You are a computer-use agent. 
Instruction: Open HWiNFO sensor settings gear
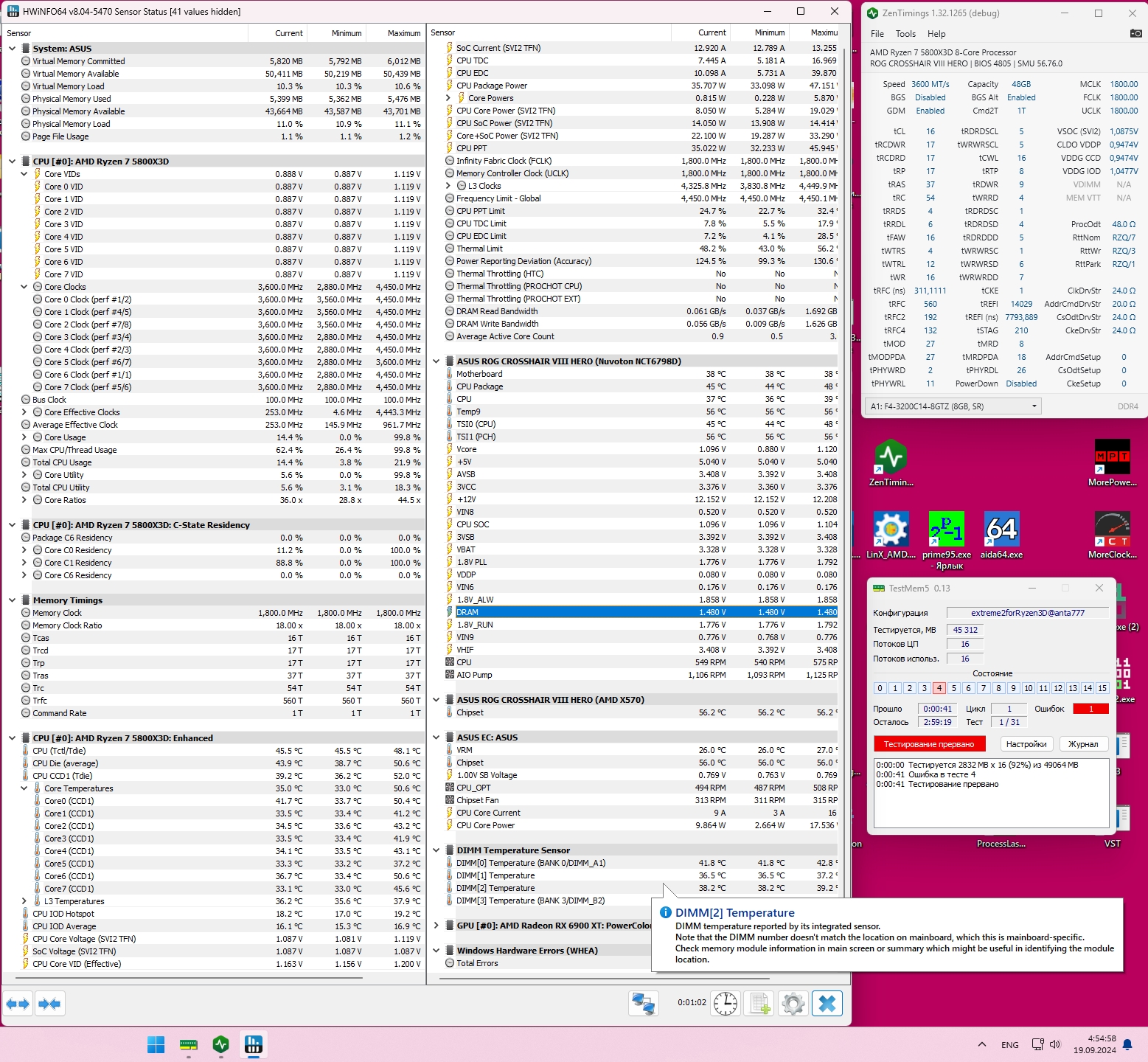[x=793, y=1003]
